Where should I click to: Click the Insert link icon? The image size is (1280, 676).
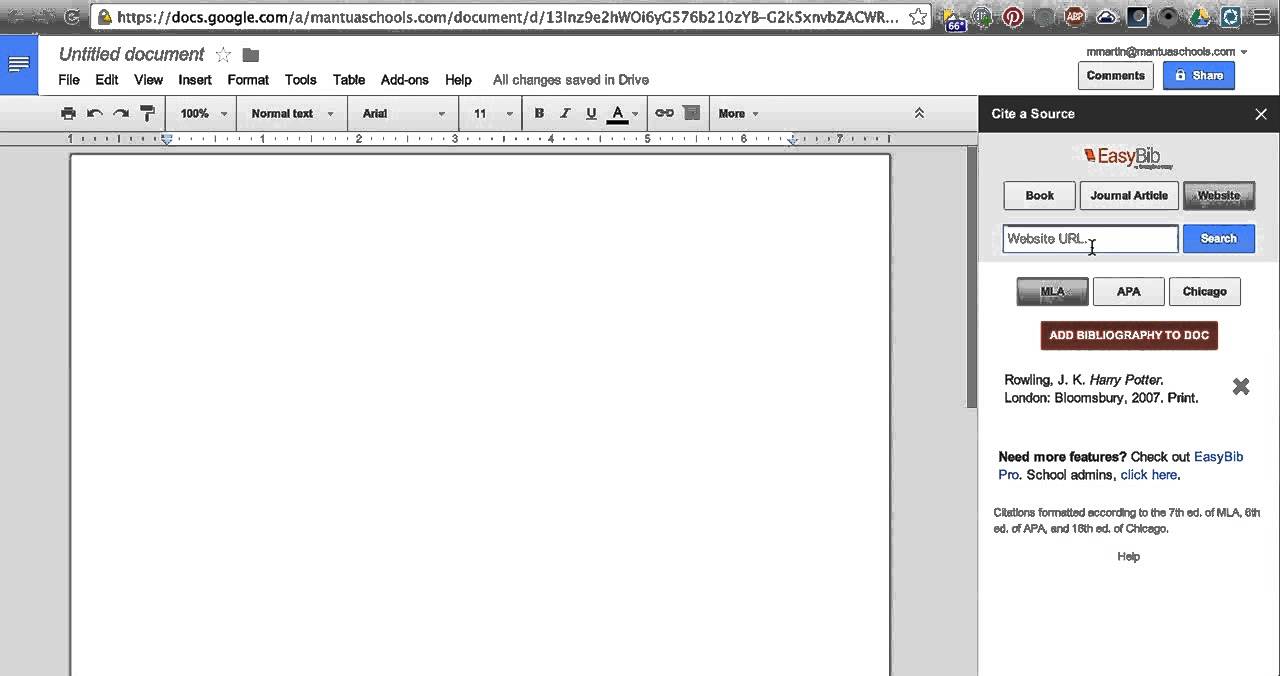coord(664,114)
